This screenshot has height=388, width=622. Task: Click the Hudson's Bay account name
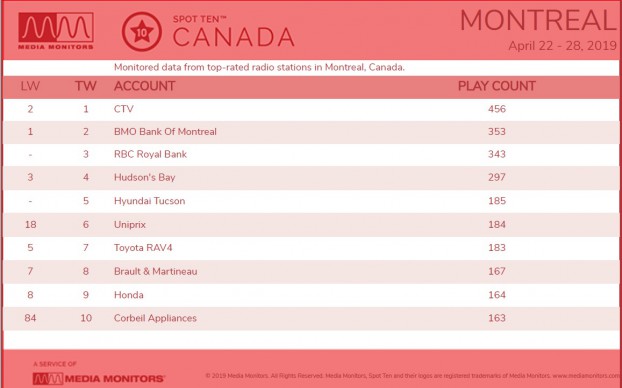coord(144,177)
